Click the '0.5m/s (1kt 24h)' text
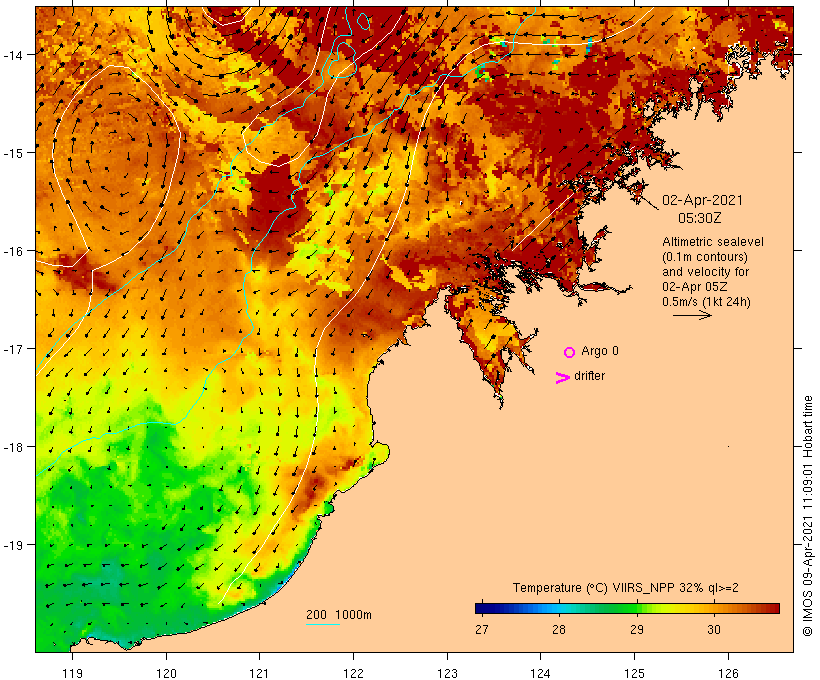This screenshot has height=680, width=820. tap(707, 302)
